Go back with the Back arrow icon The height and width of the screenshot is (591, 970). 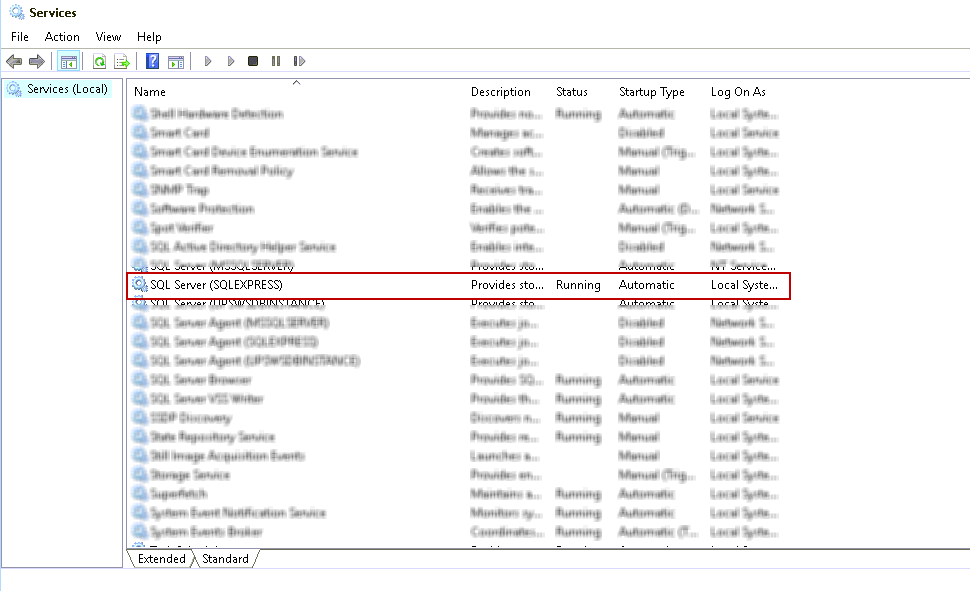(x=14, y=61)
